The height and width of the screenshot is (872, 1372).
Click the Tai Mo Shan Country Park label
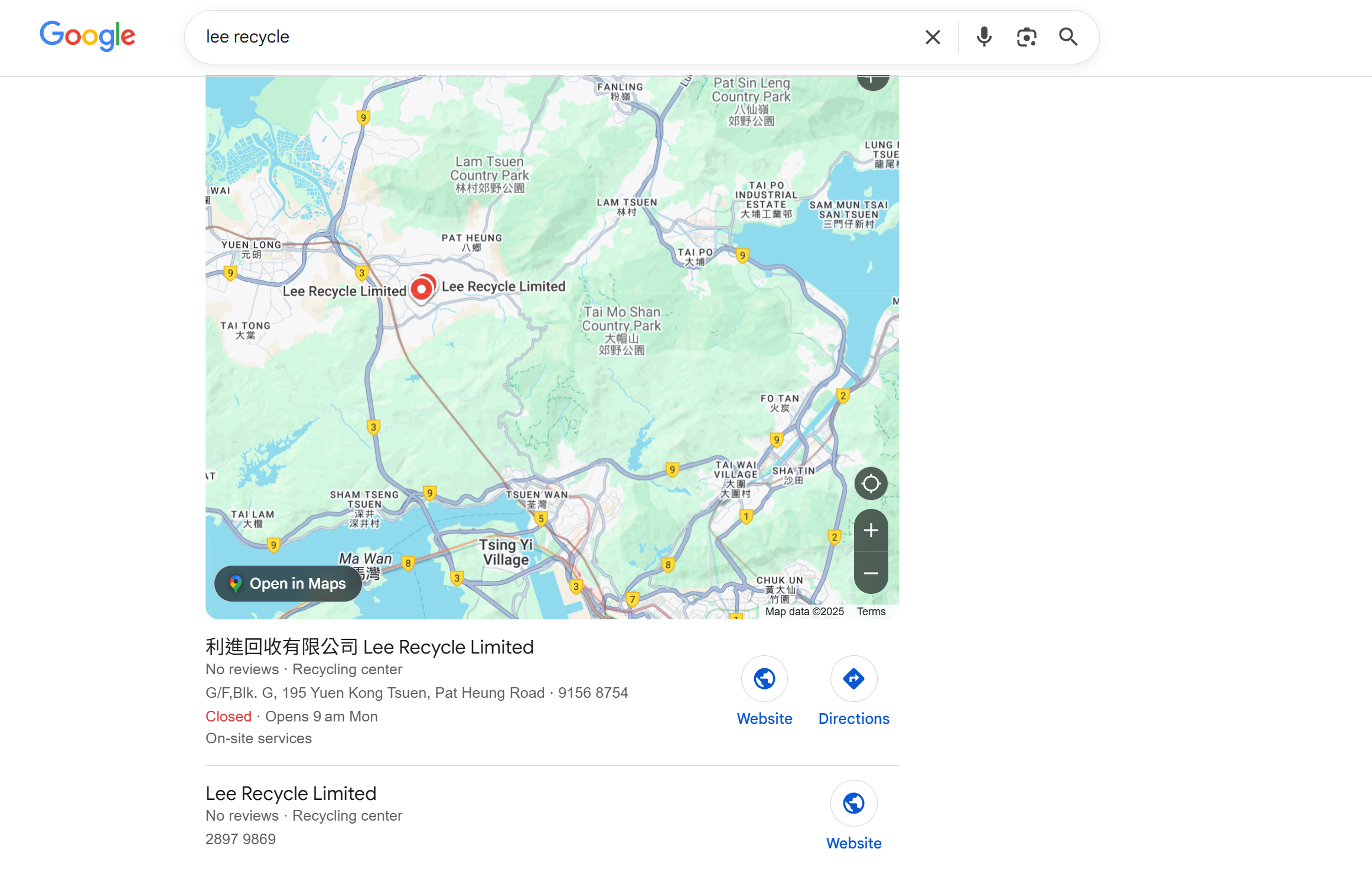pyautogui.click(x=621, y=330)
